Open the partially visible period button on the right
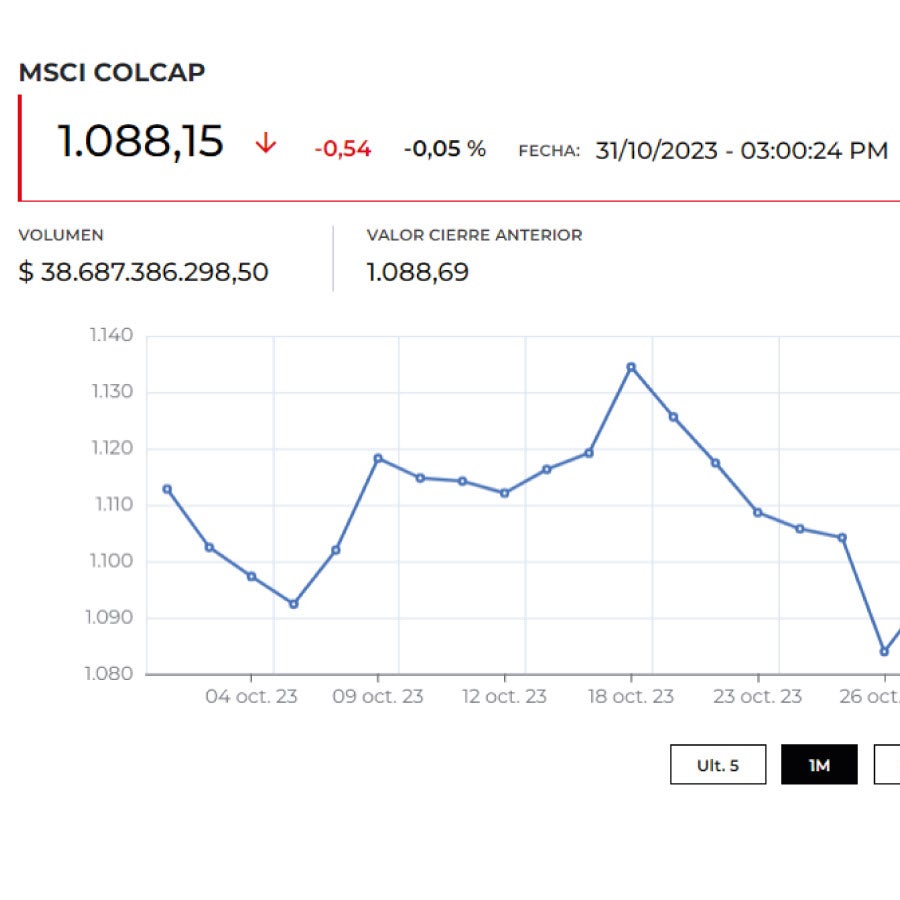Viewport: 900px width, 900px height. 888,764
